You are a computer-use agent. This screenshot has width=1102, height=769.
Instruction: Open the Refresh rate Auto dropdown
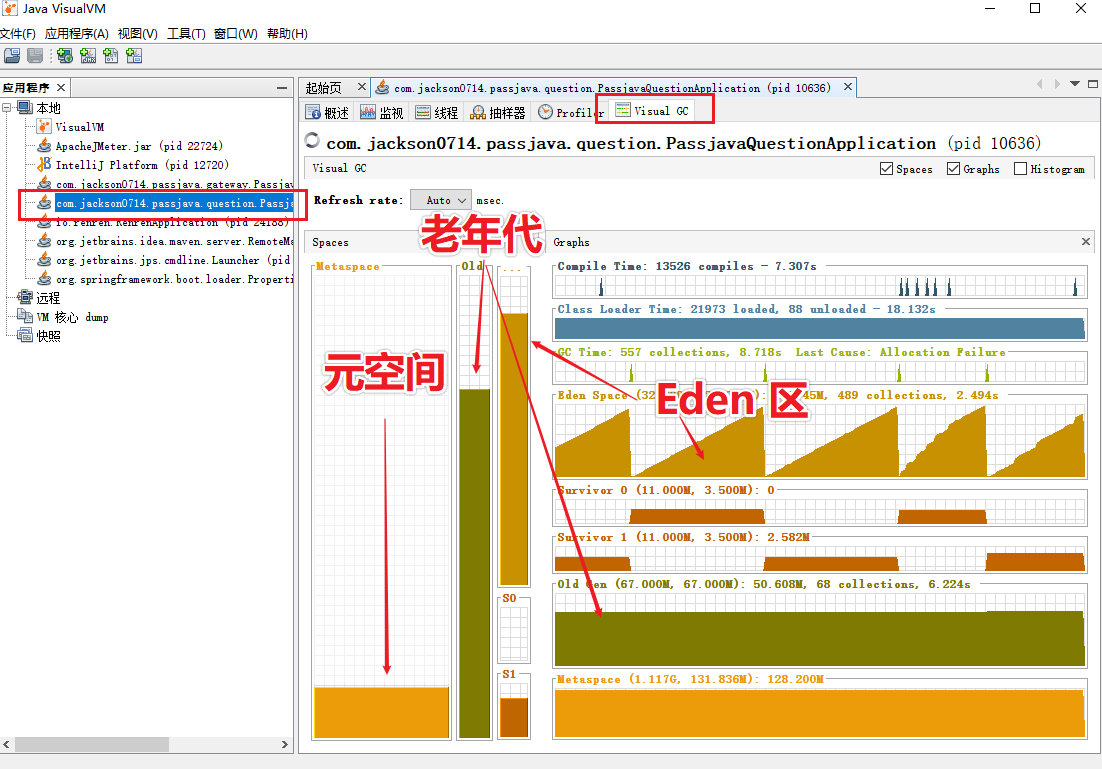(440, 200)
